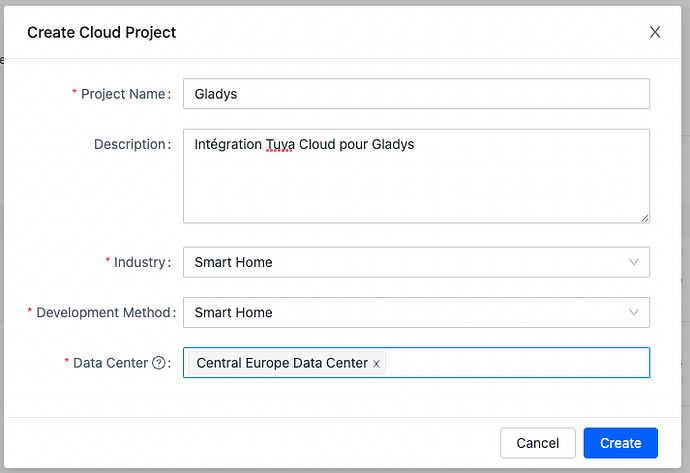
Task: Grab the Description textarea resize handle
Action: (x=645, y=217)
